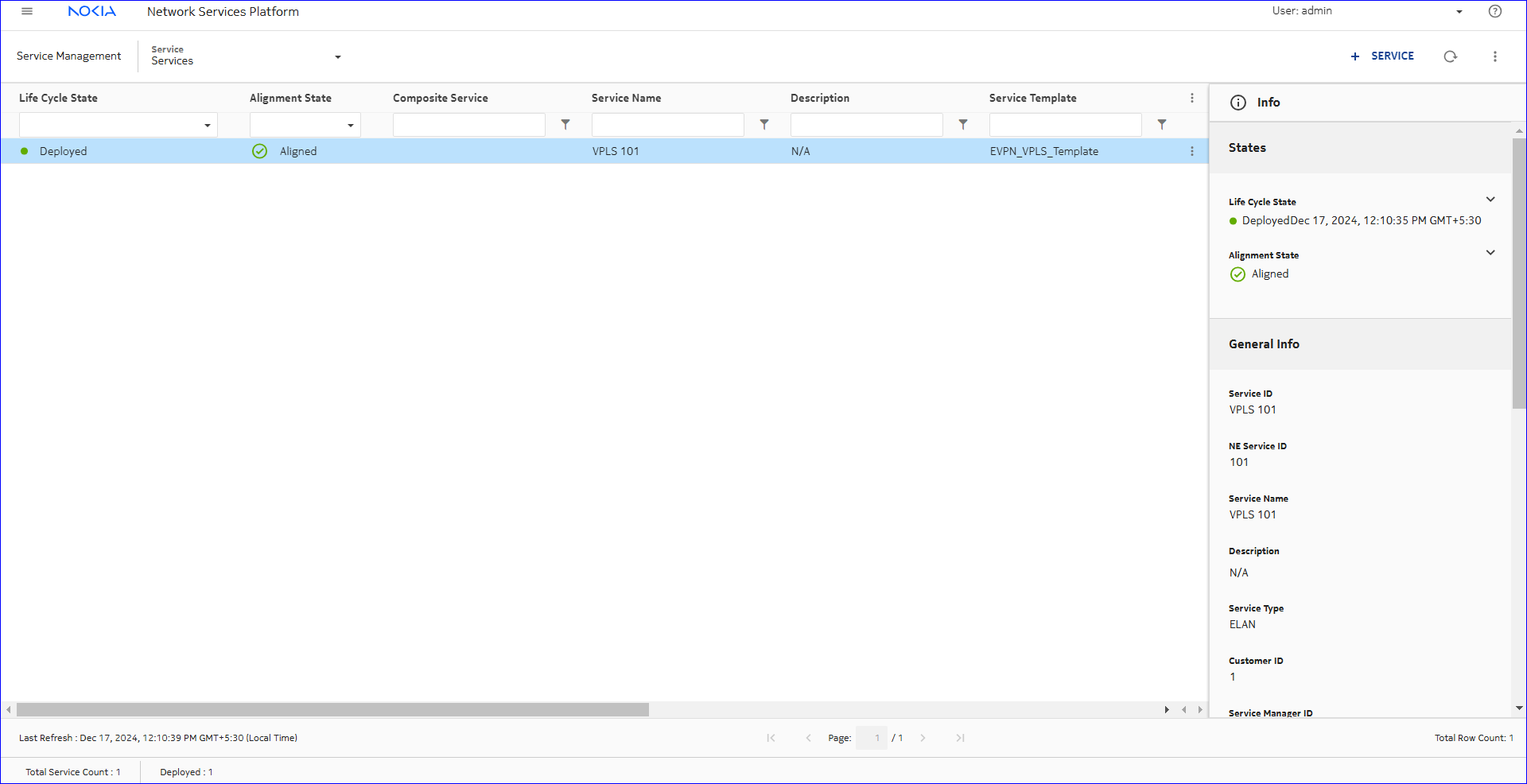Open the hamburger navigation menu

click(x=26, y=11)
